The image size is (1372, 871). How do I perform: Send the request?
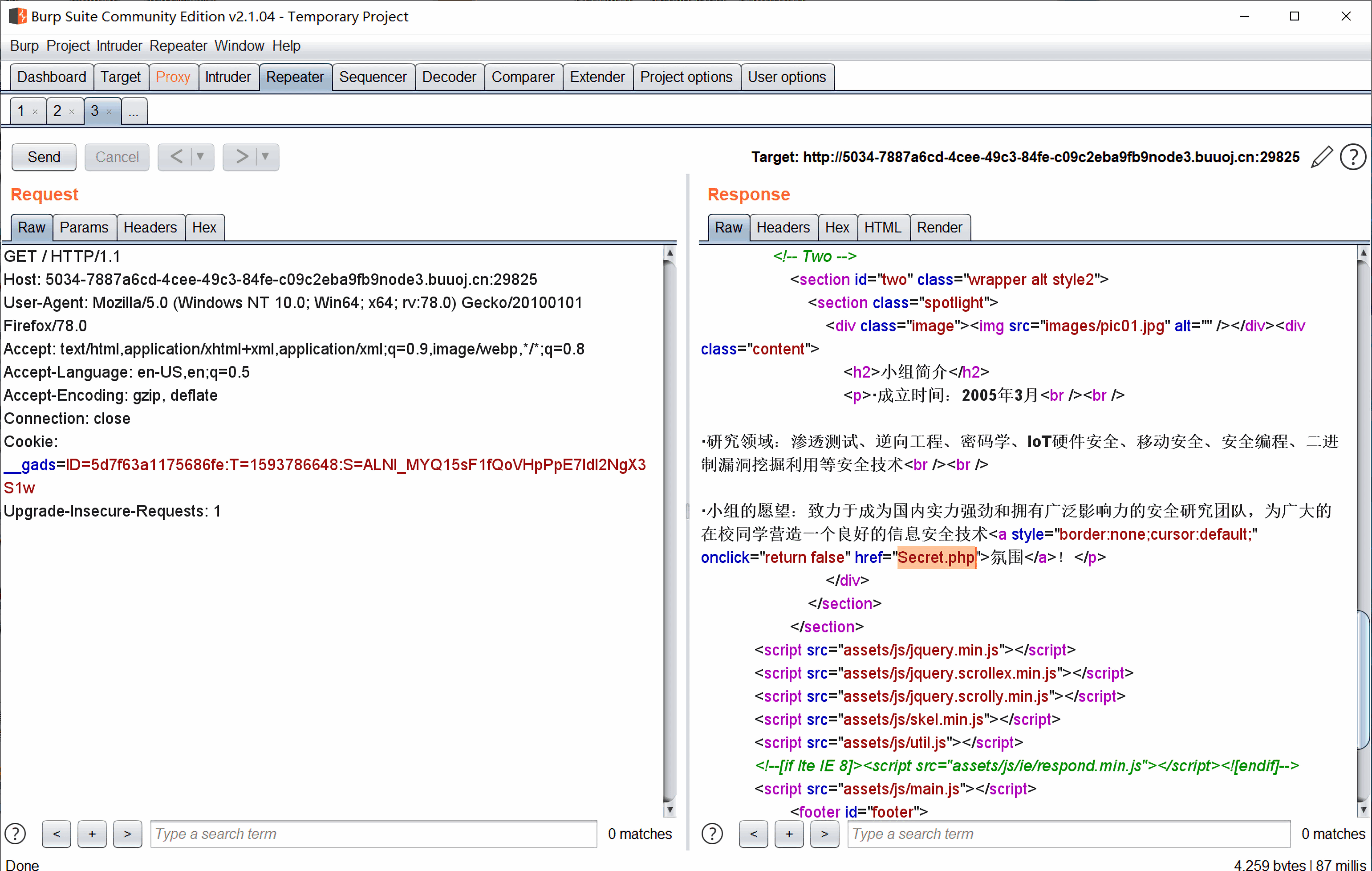point(44,157)
